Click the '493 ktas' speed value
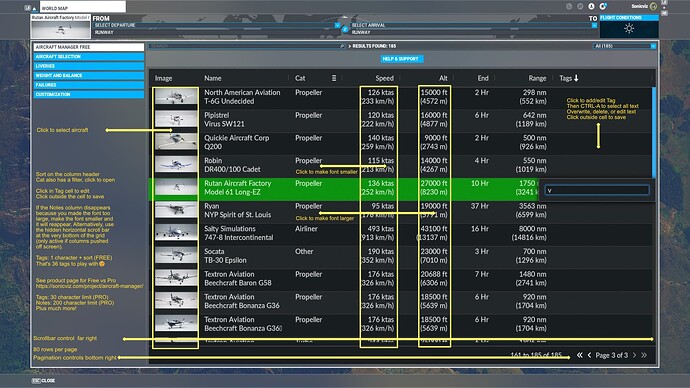 [381, 229]
